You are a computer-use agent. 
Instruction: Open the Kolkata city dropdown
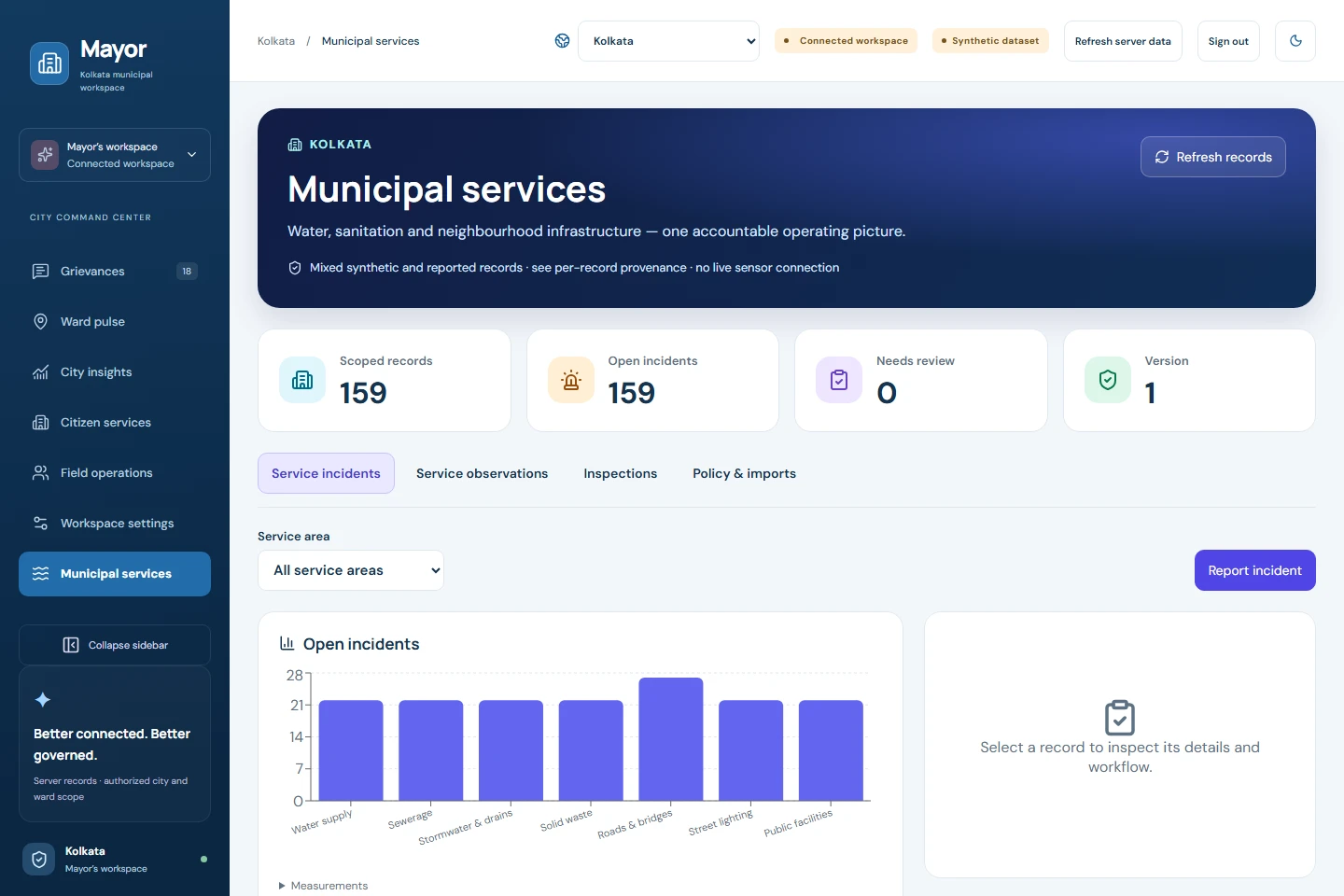668,41
